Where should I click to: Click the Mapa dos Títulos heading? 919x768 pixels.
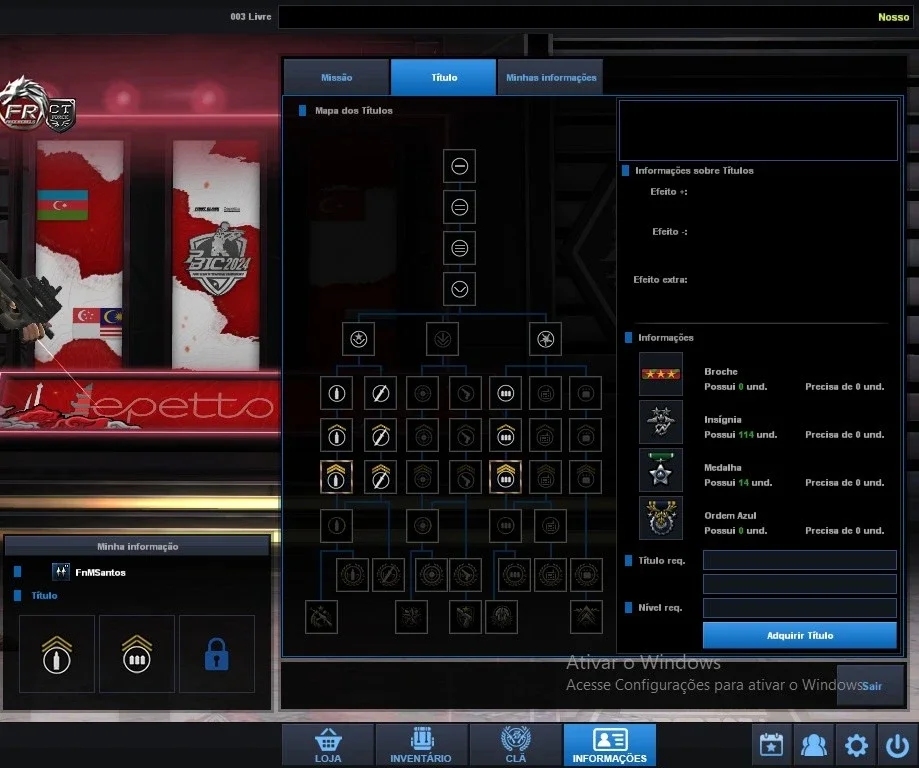point(353,110)
